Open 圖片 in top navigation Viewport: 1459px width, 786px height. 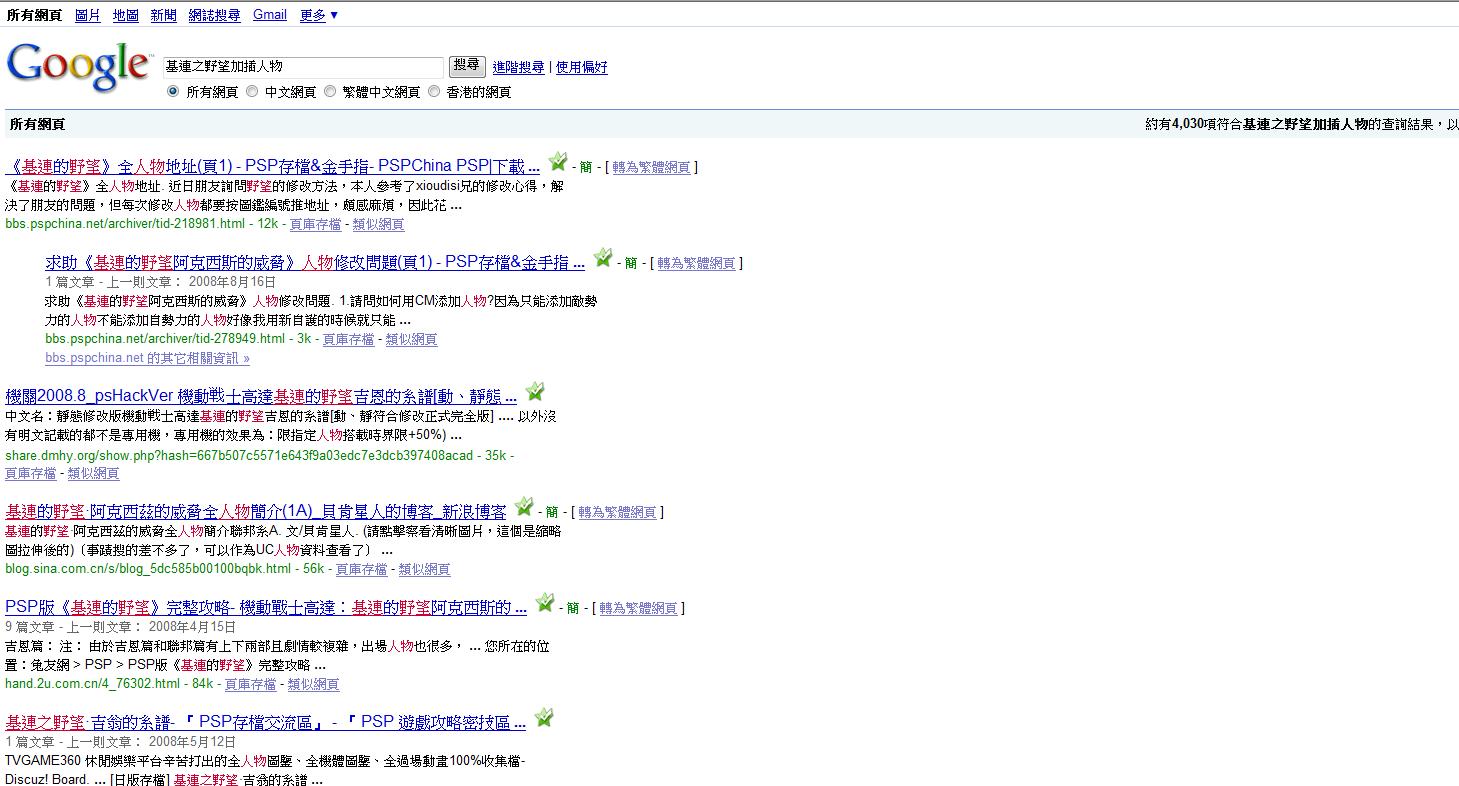point(88,15)
